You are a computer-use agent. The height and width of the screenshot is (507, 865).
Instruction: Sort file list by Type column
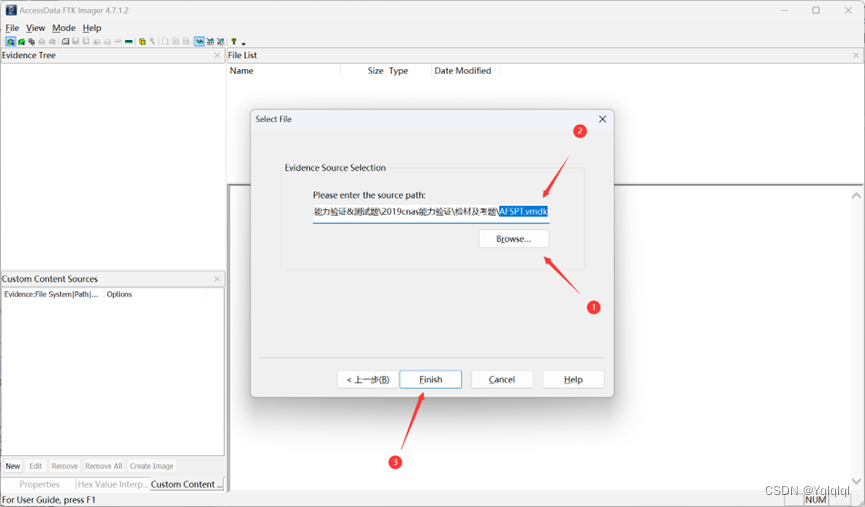point(408,71)
